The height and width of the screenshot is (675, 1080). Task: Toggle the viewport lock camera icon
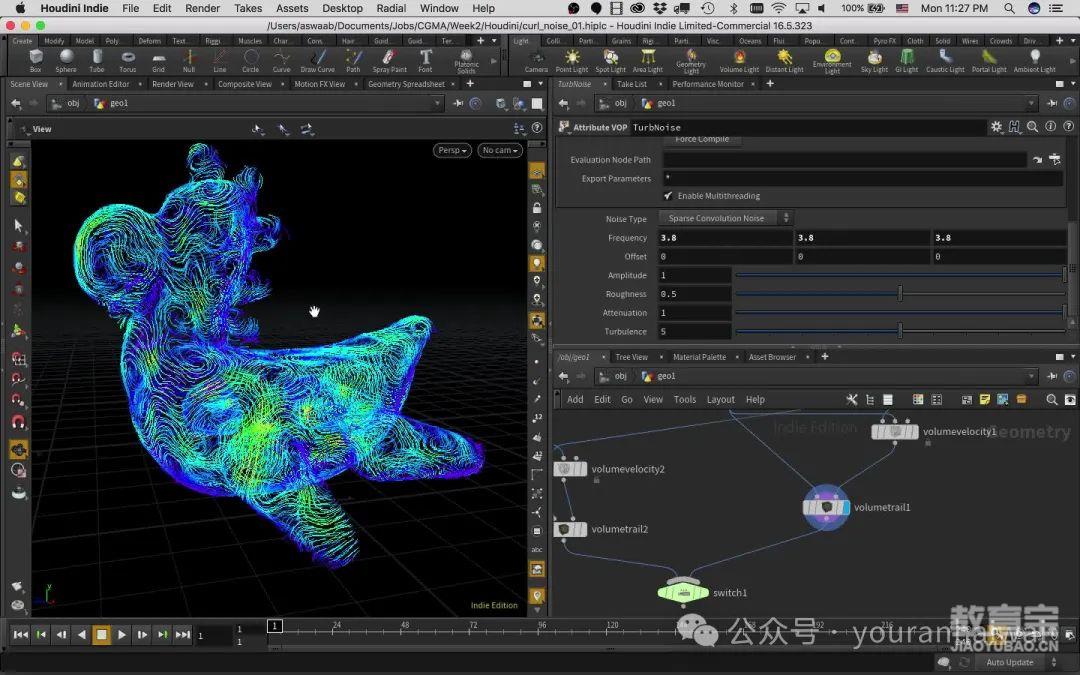pos(537,207)
